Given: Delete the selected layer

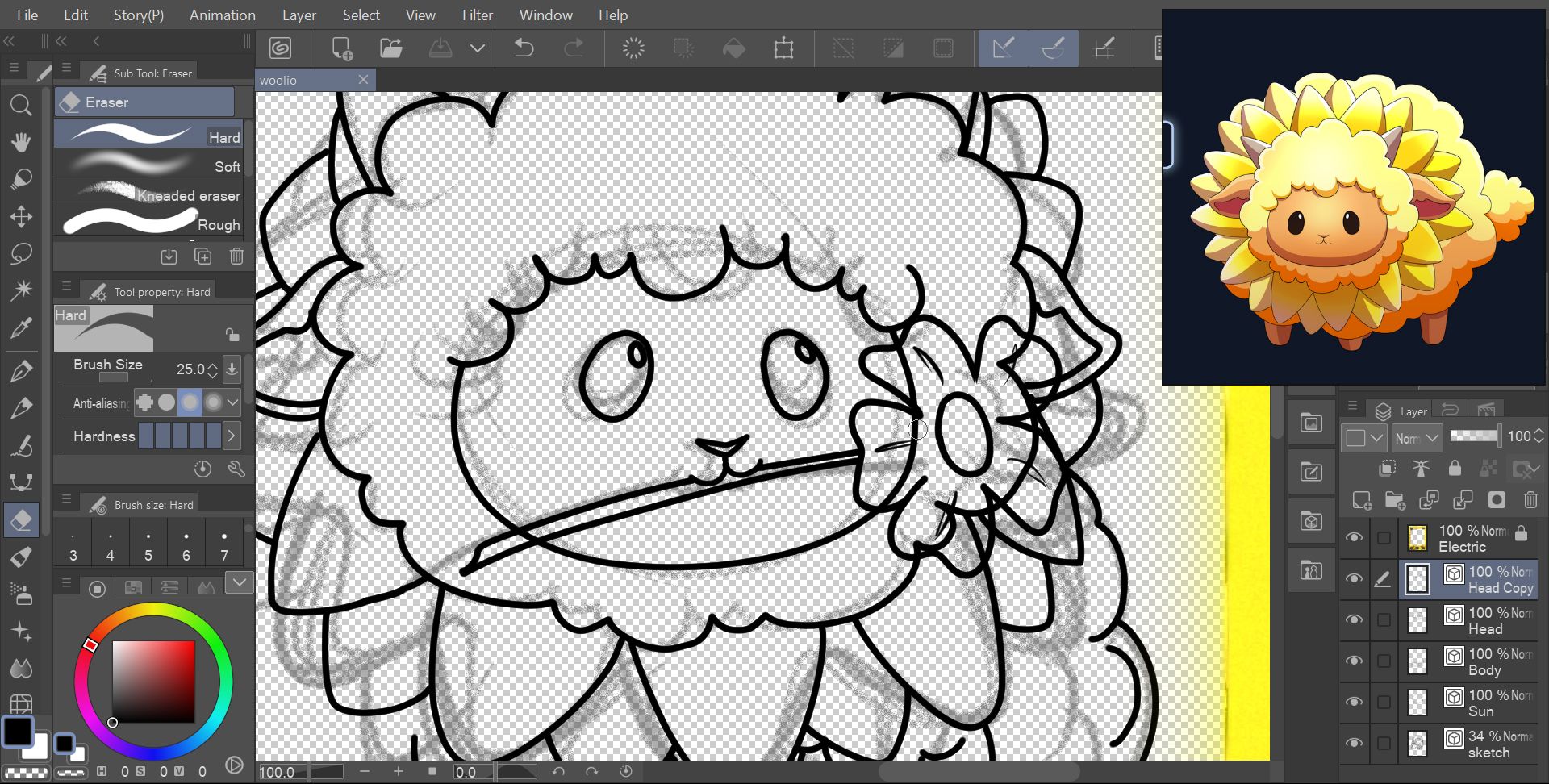Looking at the screenshot, I should 1530,501.
